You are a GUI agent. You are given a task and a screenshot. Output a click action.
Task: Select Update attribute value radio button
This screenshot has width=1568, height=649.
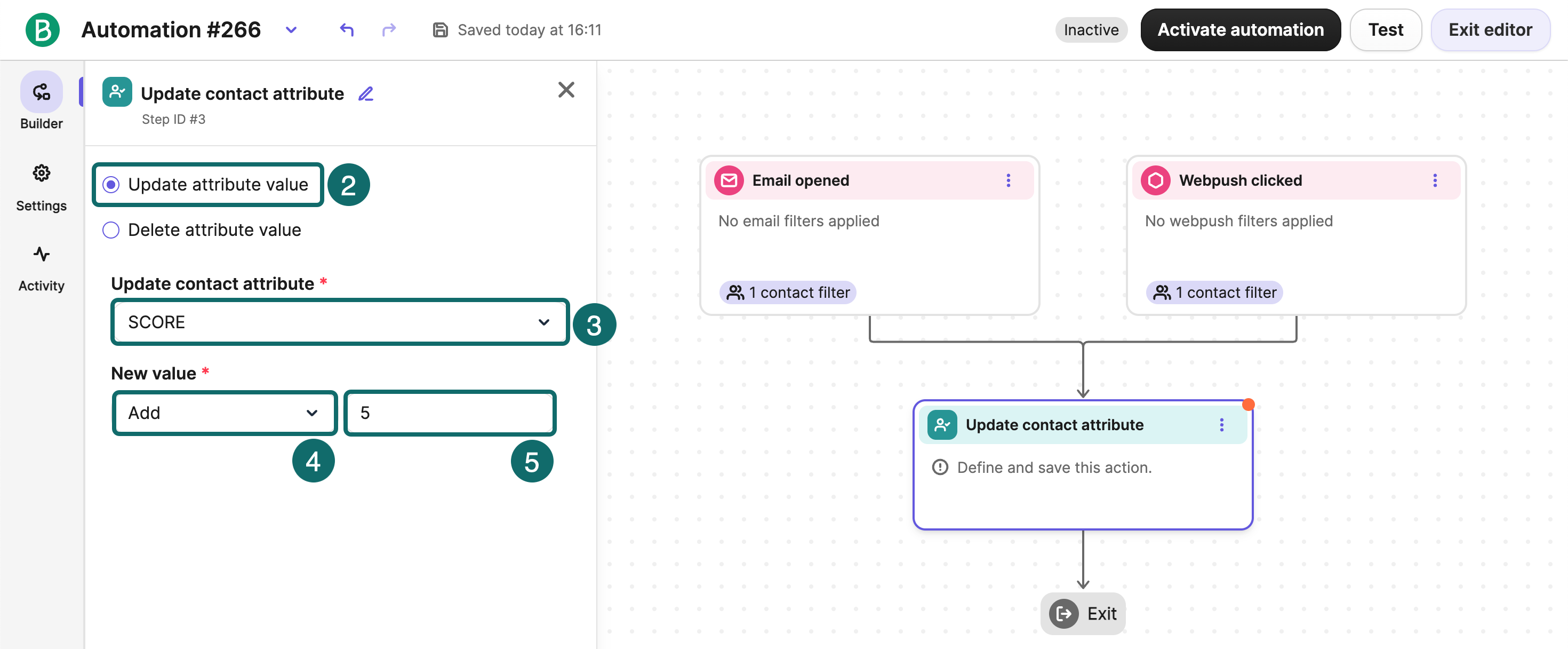pyautogui.click(x=111, y=185)
